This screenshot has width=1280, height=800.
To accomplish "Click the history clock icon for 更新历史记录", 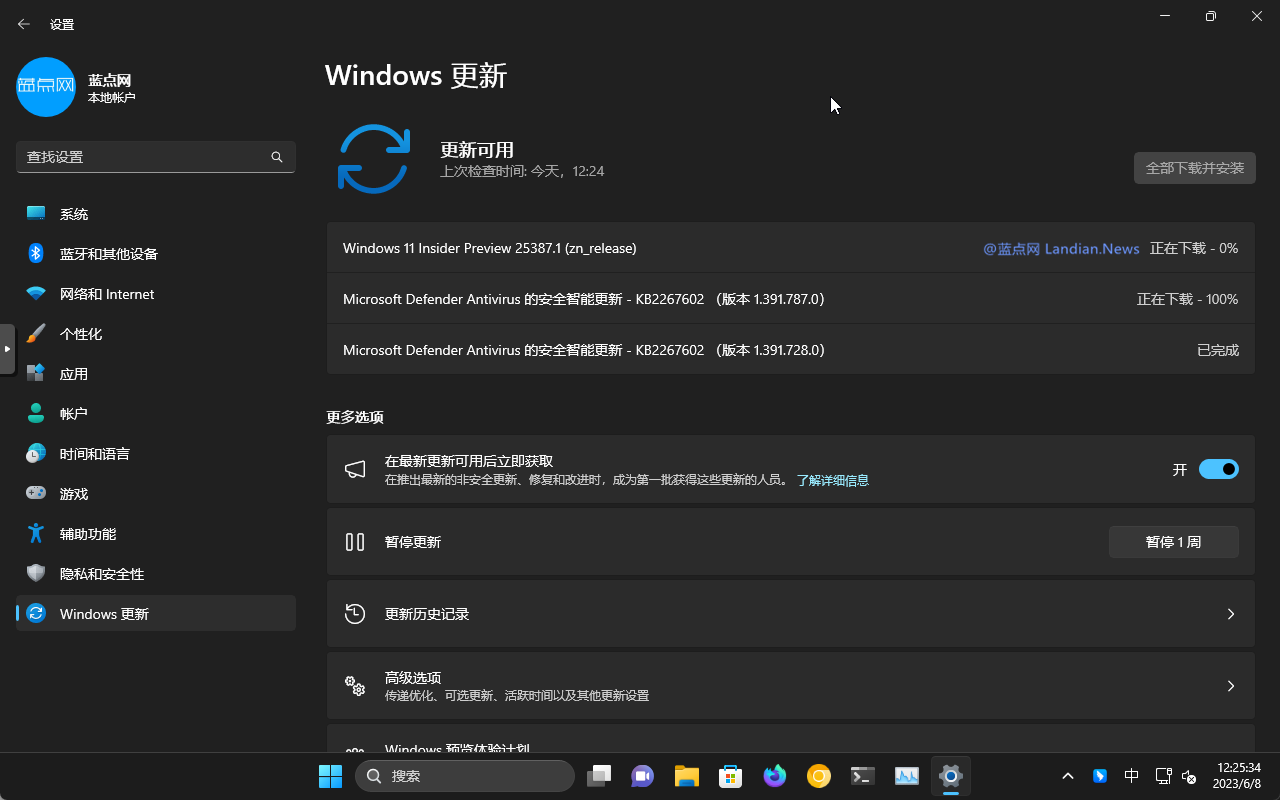I will point(355,614).
